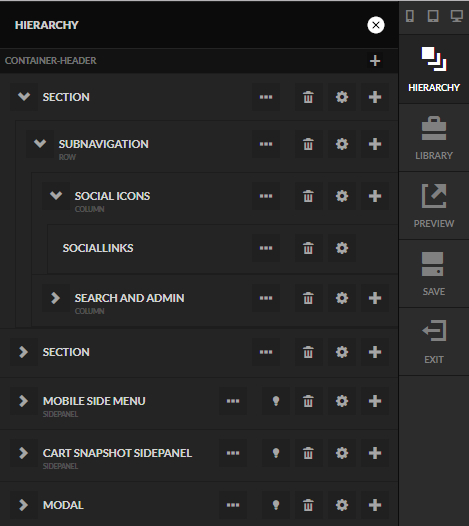Toggle lightbulb visibility for MODAL

[x=276, y=505]
